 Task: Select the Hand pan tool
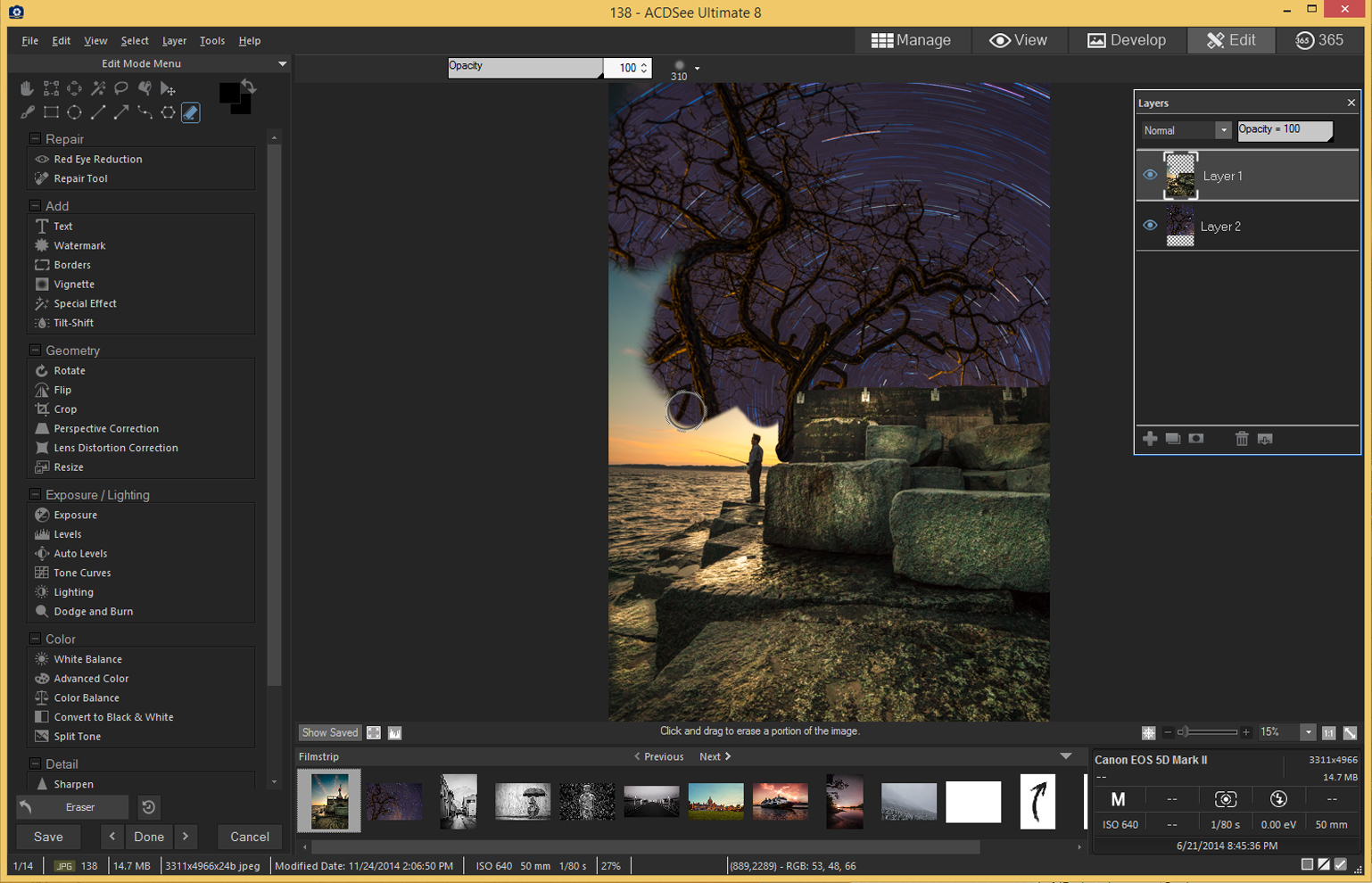point(28,88)
